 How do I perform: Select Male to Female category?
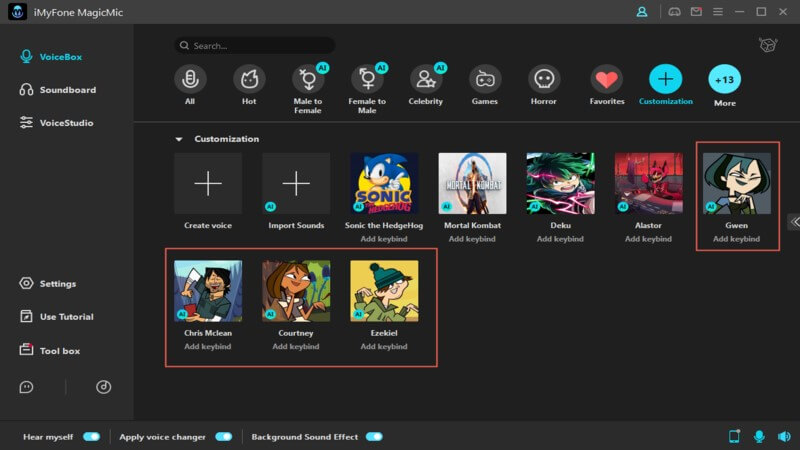pos(308,79)
